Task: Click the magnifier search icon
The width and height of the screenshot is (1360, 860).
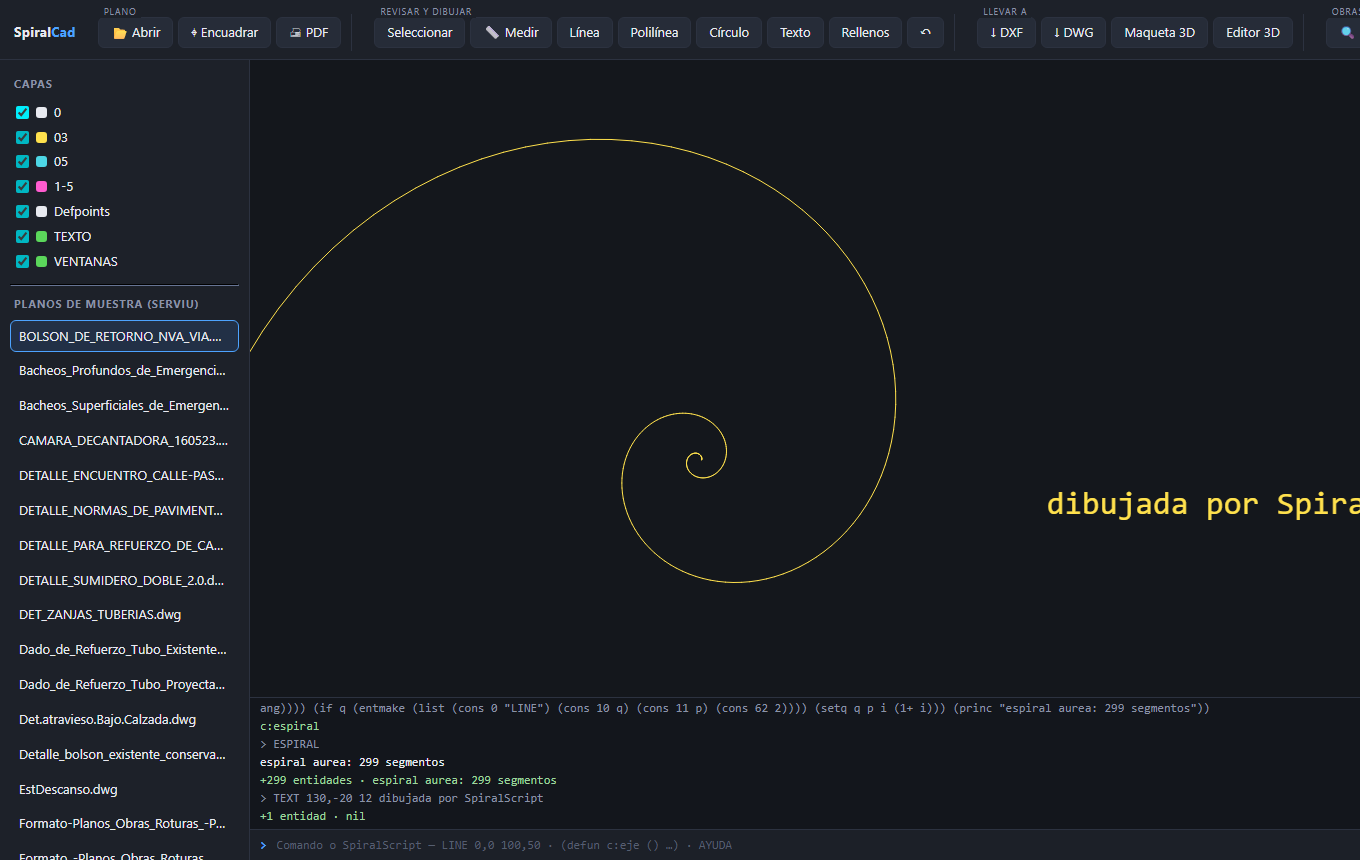Action: 1346,33
